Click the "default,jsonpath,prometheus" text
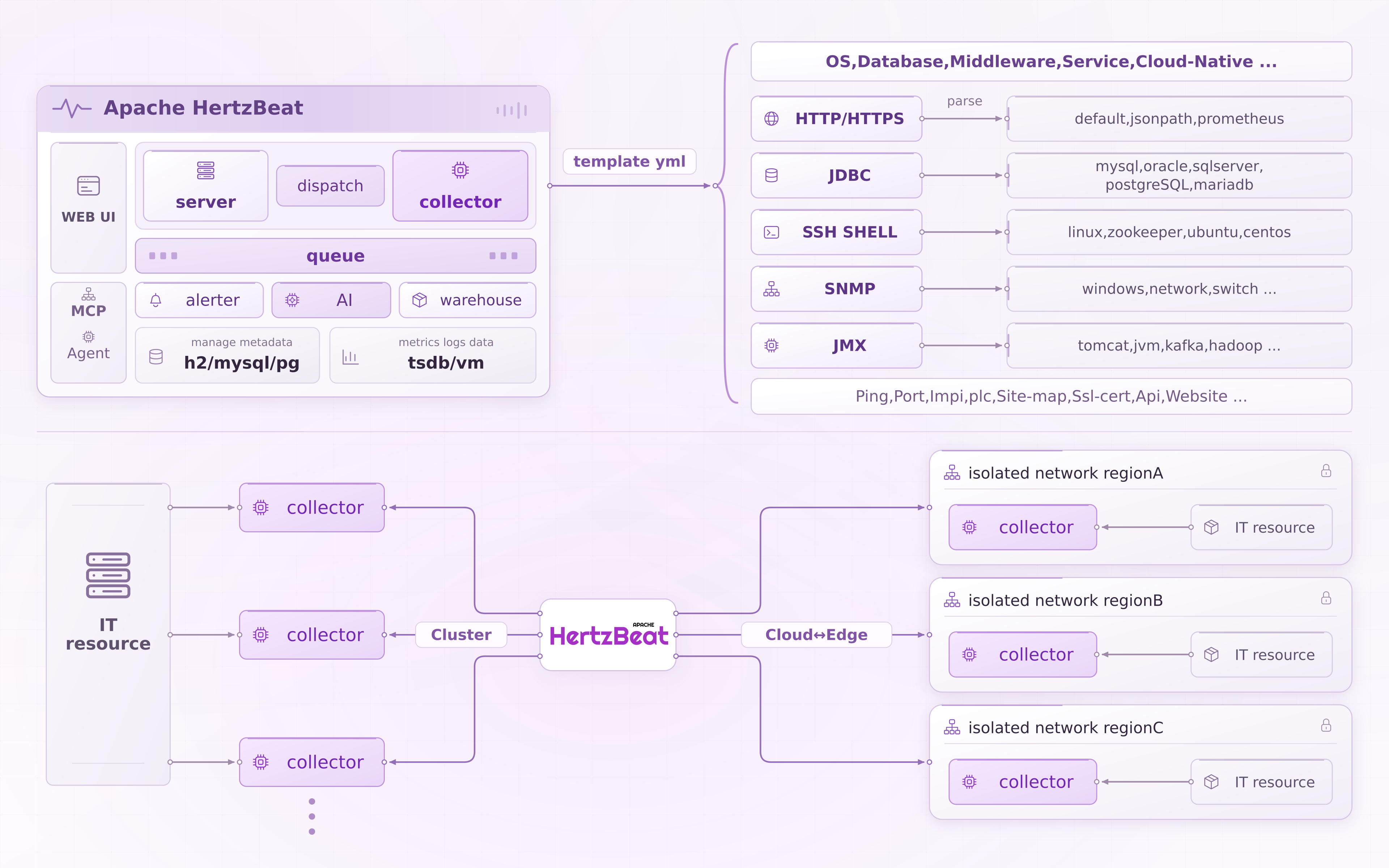1389x868 pixels. (x=1179, y=119)
